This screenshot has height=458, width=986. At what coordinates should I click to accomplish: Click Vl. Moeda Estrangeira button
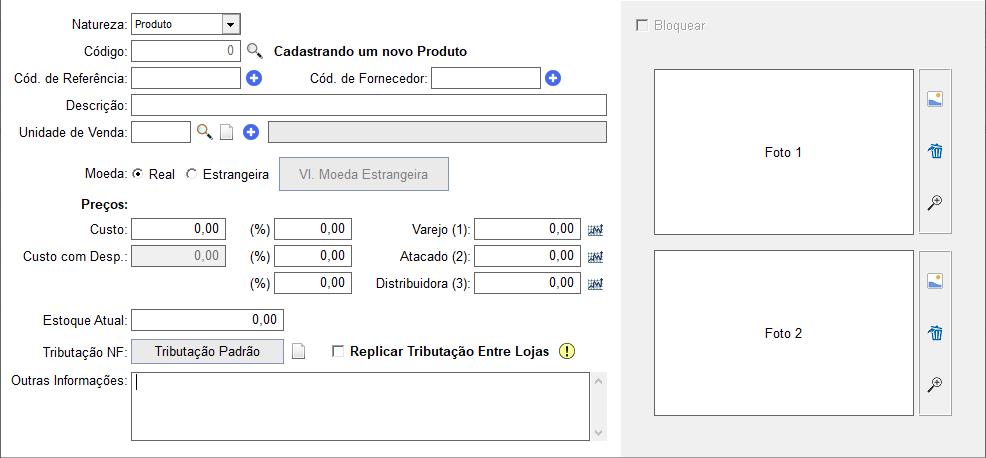pos(364,174)
